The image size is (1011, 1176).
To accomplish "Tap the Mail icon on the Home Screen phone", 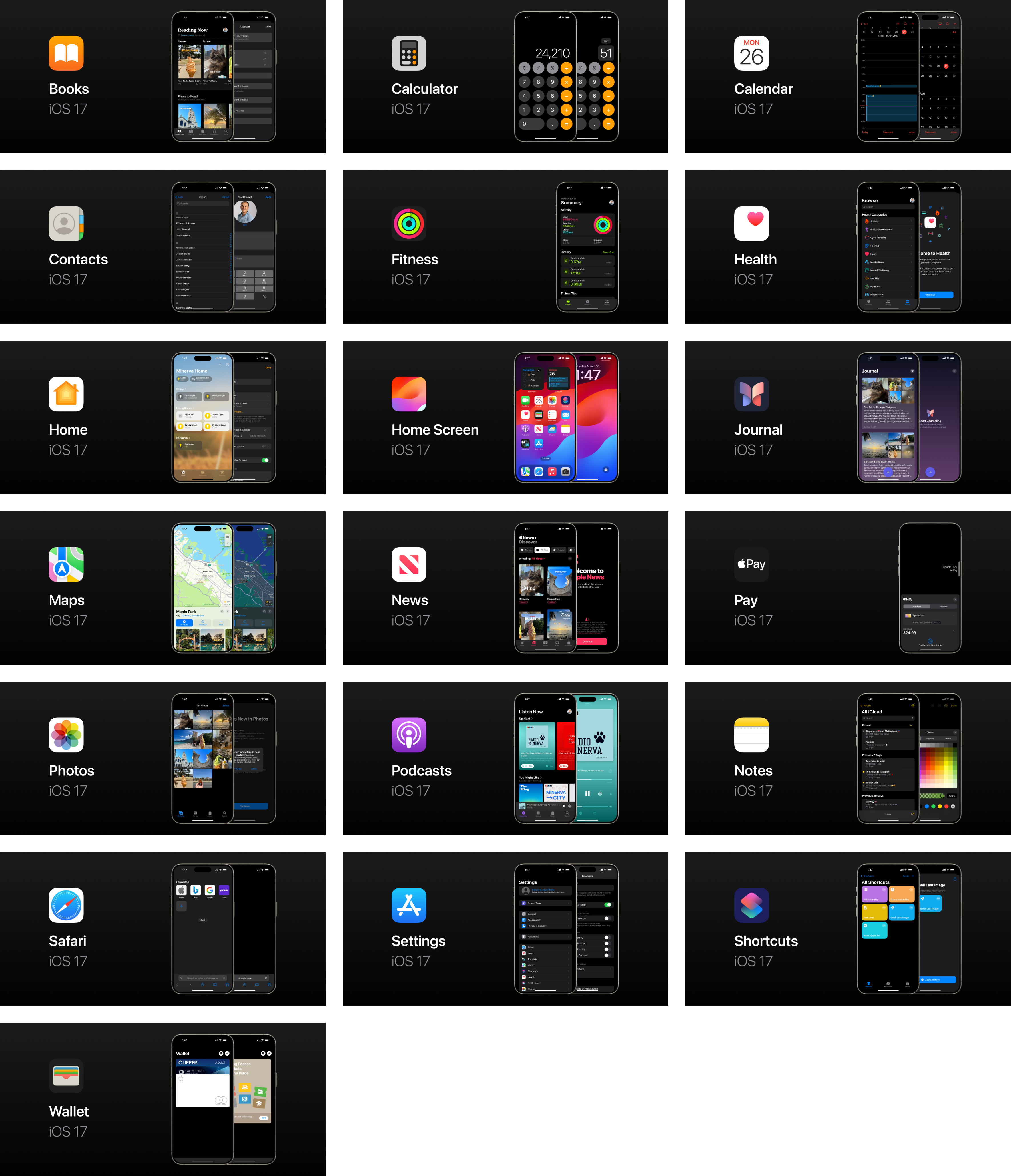I will 565,415.
